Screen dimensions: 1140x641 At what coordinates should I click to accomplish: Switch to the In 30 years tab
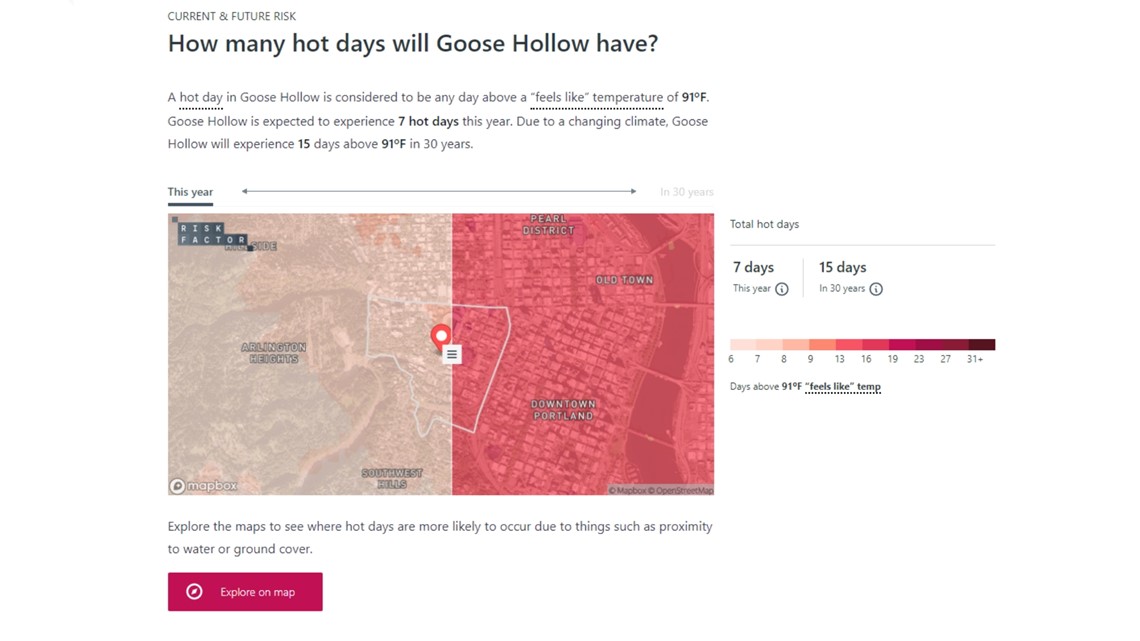pyautogui.click(x=686, y=192)
